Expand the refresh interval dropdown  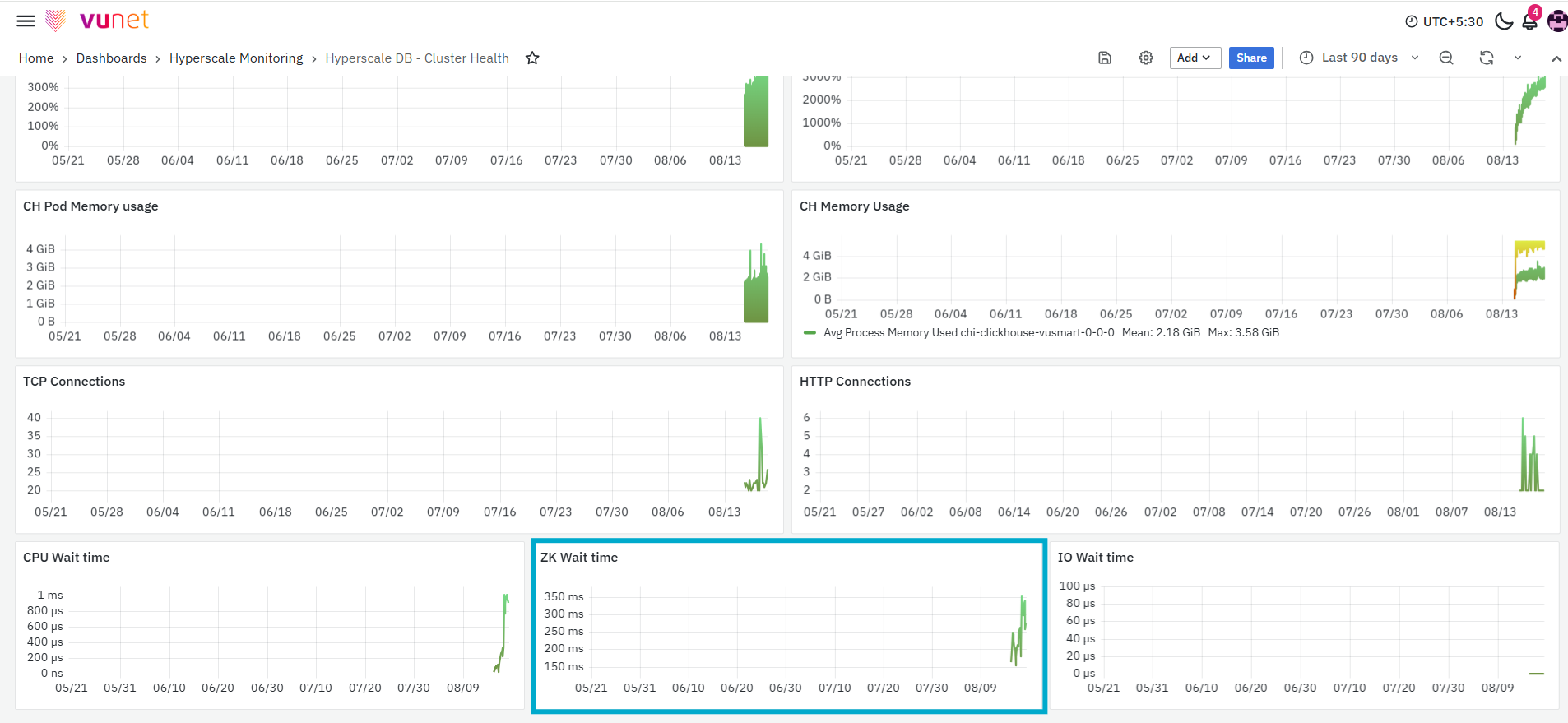pyautogui.click(x=1518, y=58)
